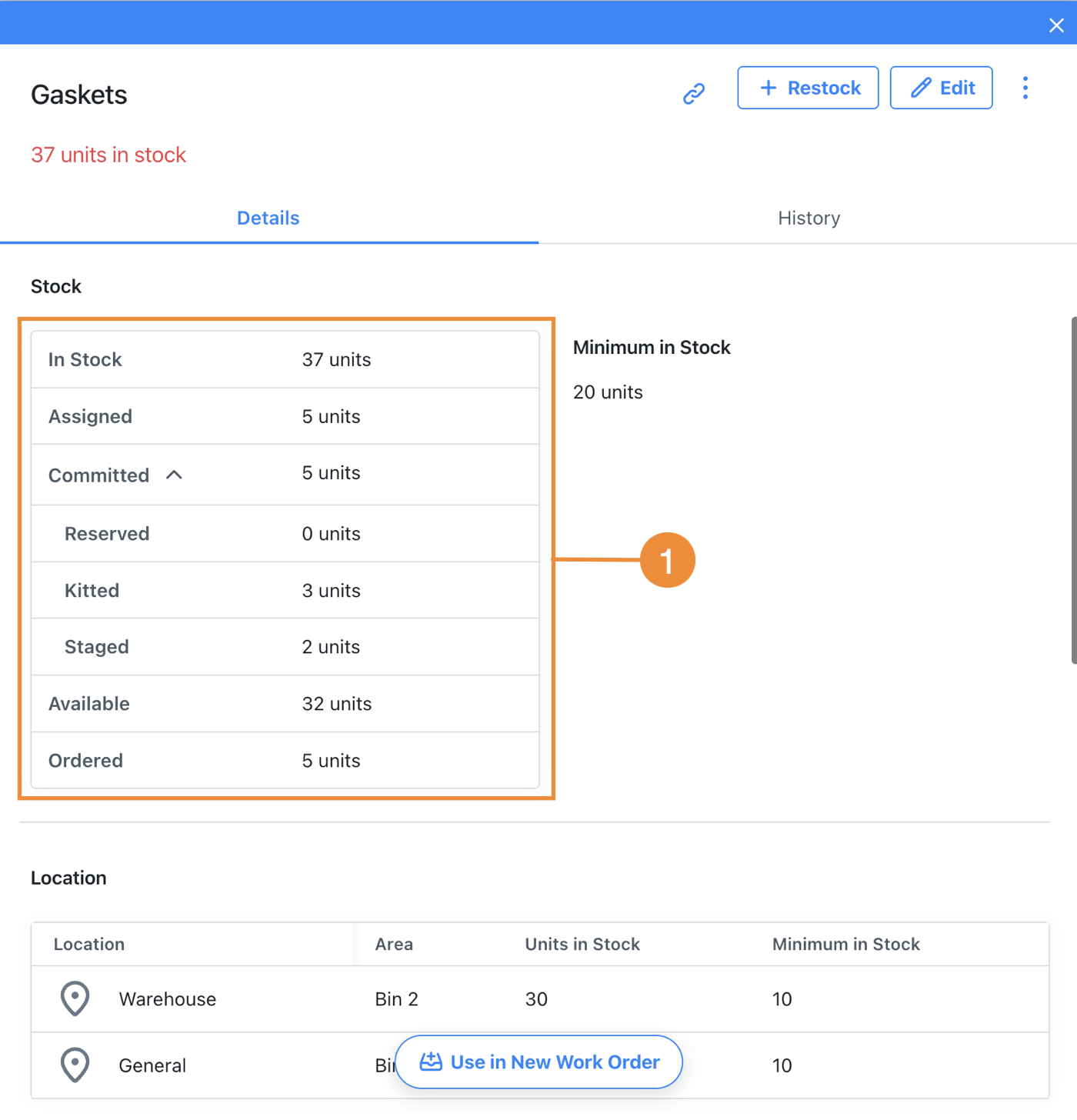Collapse the Committed row chevron
The width and height of the screenshot is (1077, 1120).
pyautogui.click(x=175, y=475)
